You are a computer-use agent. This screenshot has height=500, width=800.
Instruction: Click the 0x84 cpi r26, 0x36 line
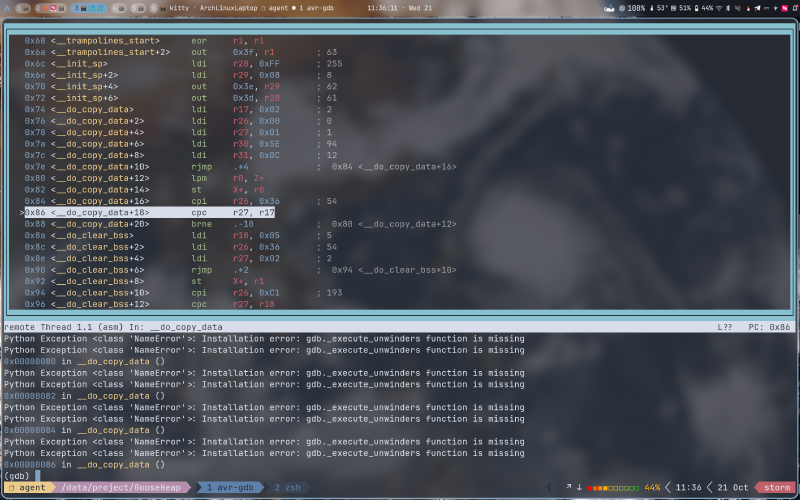[x=181, y=201]
